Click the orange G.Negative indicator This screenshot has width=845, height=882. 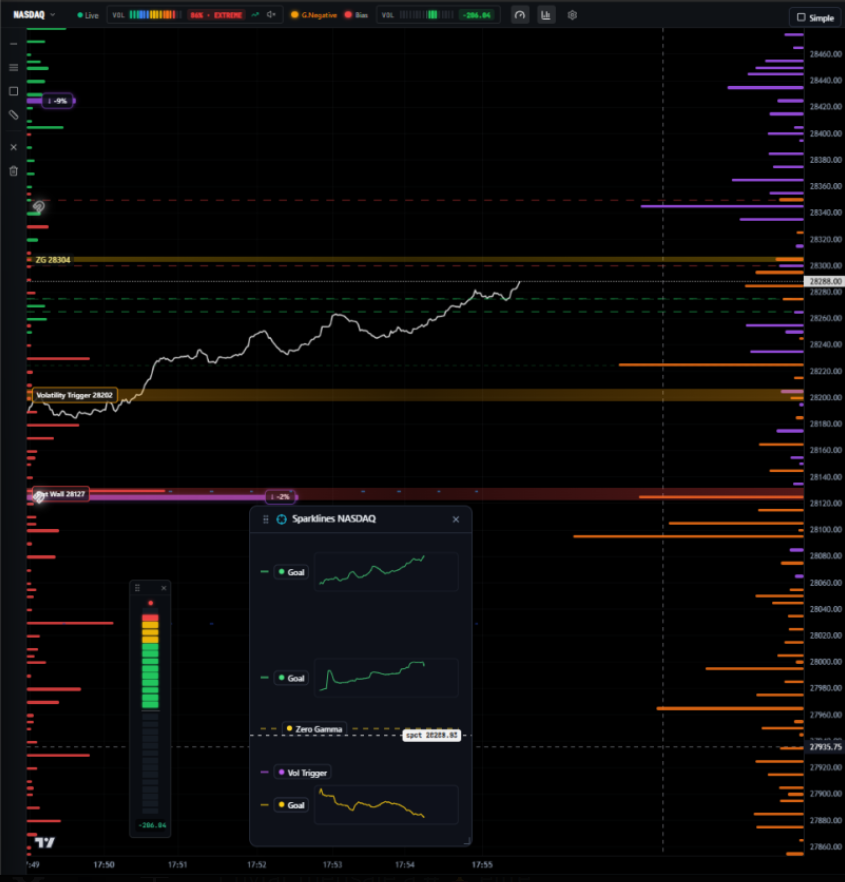(313, 15)
